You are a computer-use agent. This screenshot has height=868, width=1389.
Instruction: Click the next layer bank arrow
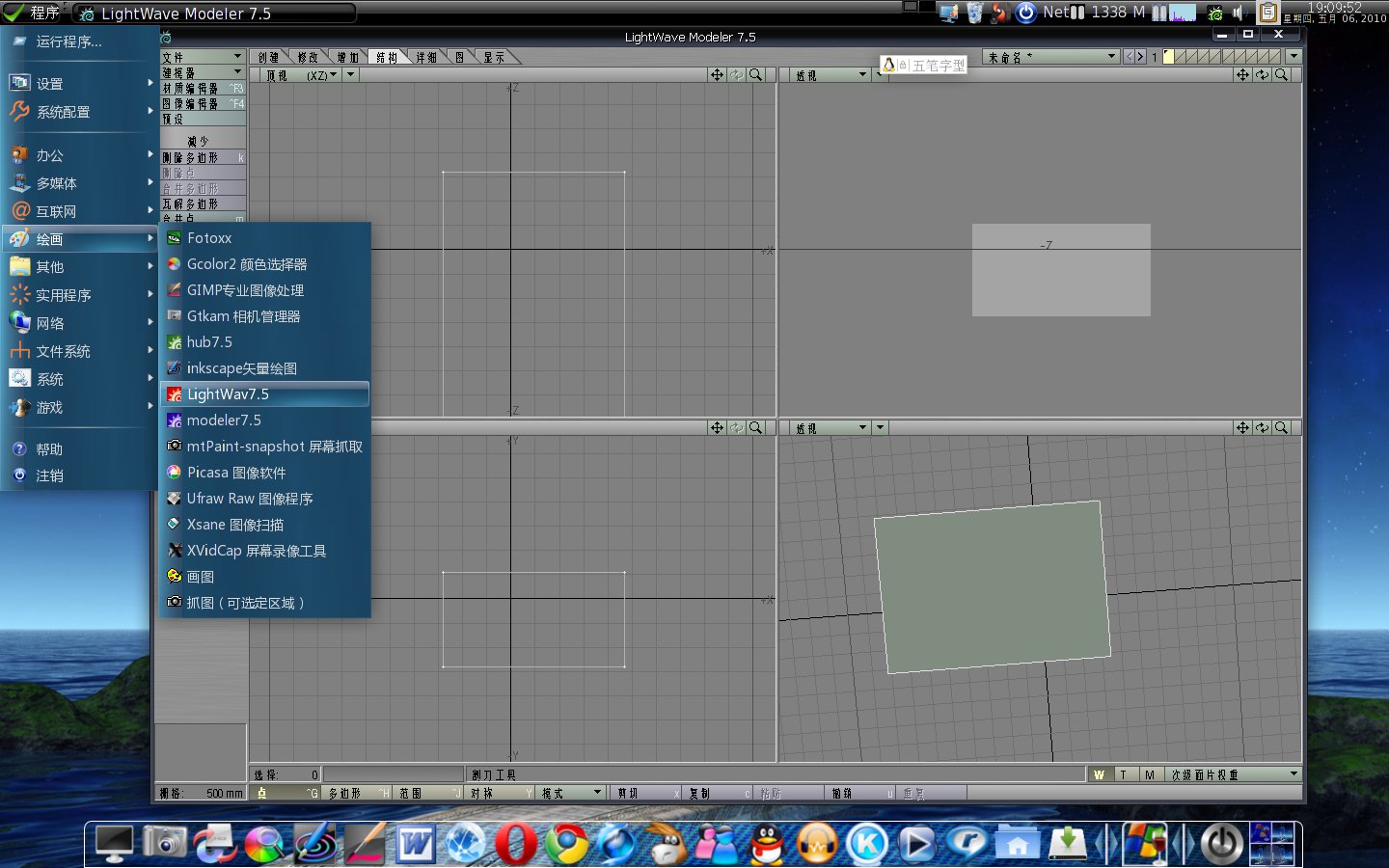1140,57
